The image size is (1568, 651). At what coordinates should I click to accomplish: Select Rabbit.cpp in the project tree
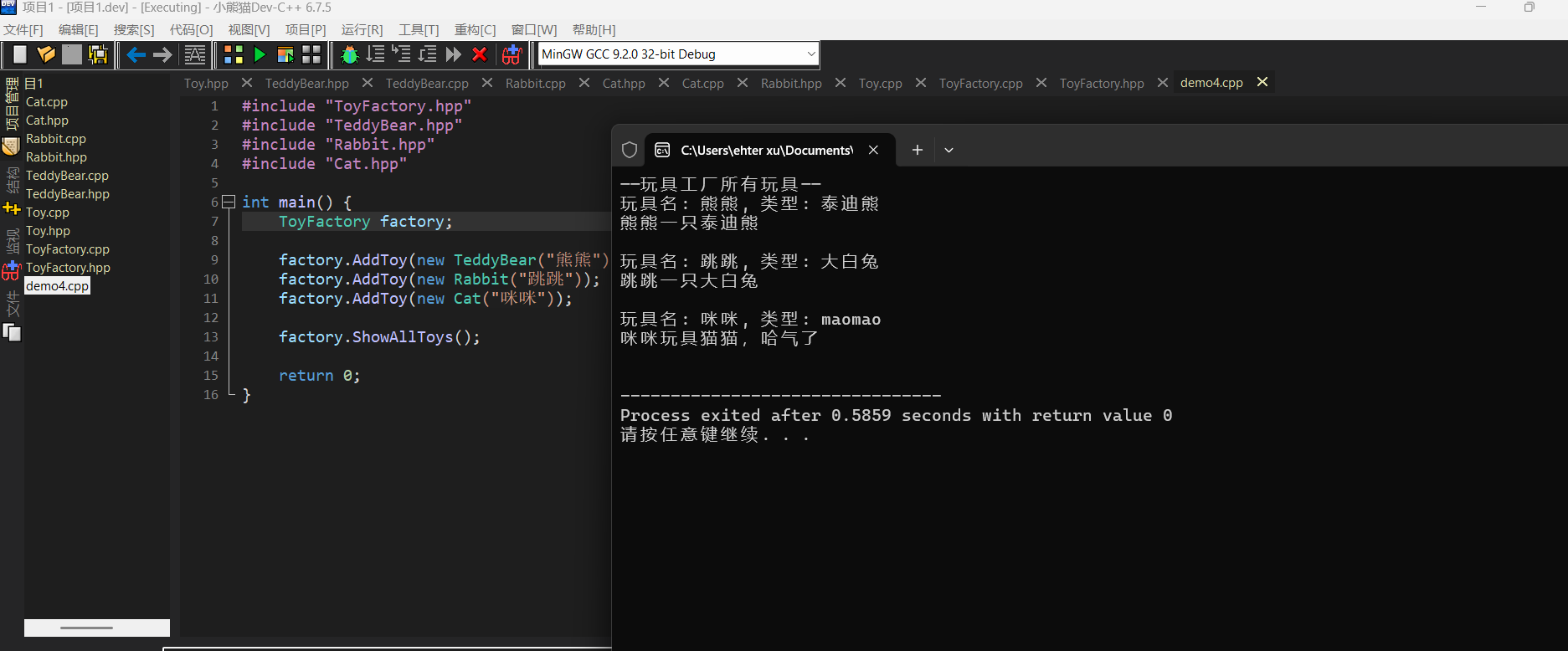56,139
